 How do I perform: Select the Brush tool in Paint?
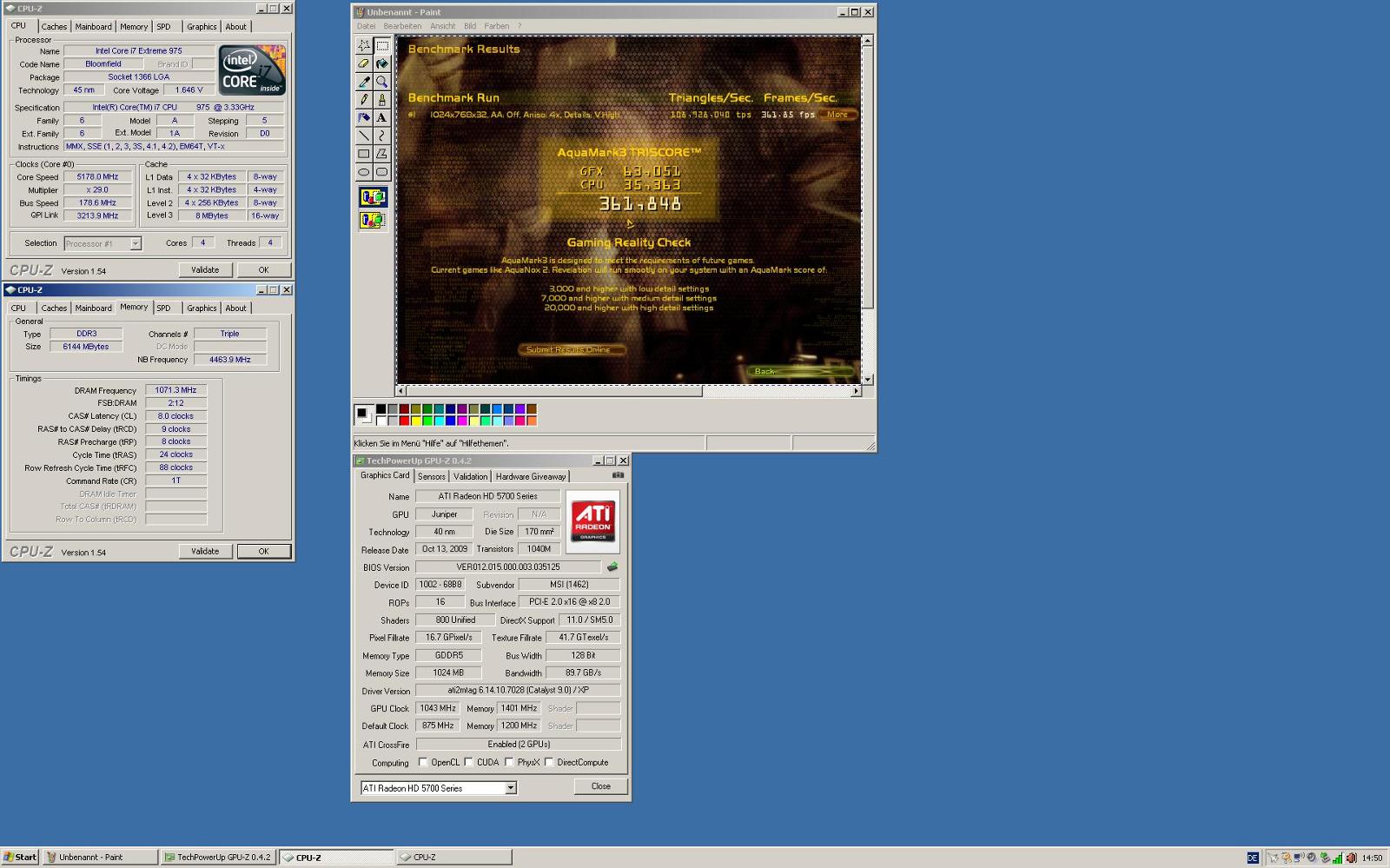click(381, 100)
